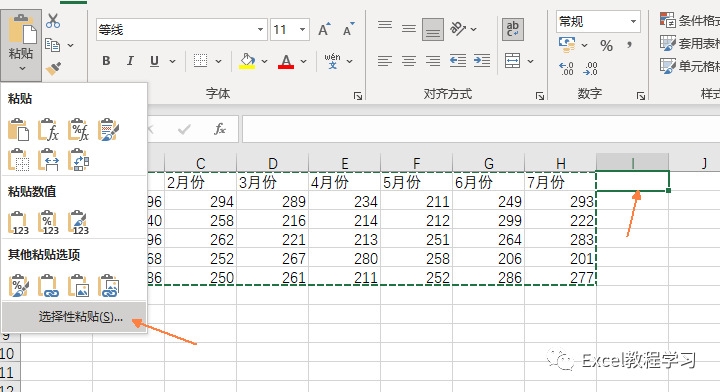The image size is (720, 392).
Task: Center cell text horizontally
Action: click(409, 61)
